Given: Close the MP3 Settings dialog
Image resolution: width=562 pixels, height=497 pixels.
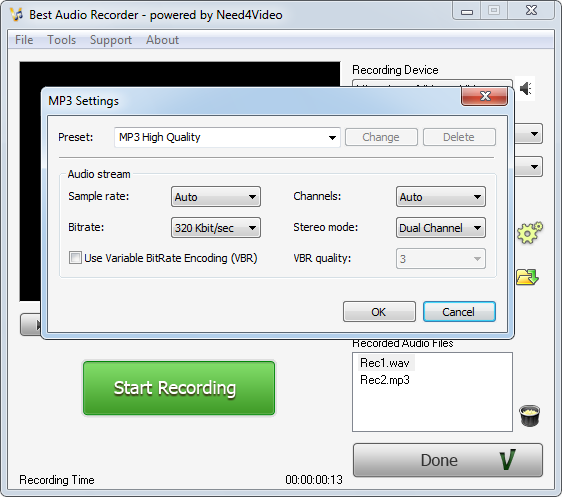Looking at the screenshot, I should [x=485, y=96].
